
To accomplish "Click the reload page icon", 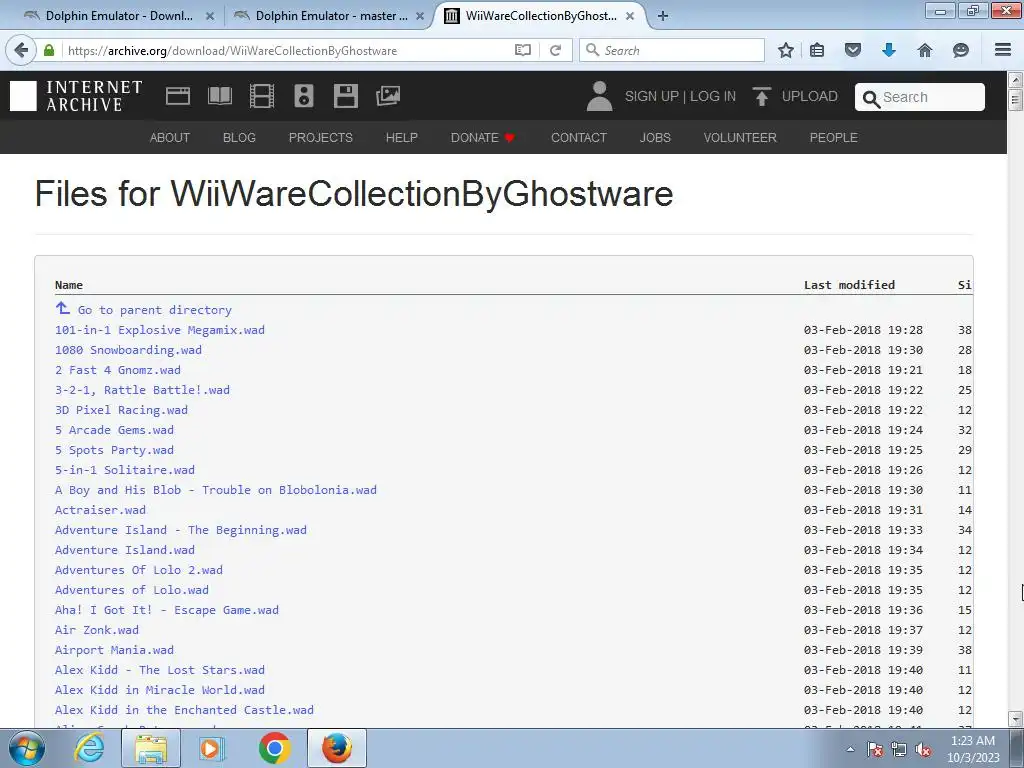I will point(556,50).
